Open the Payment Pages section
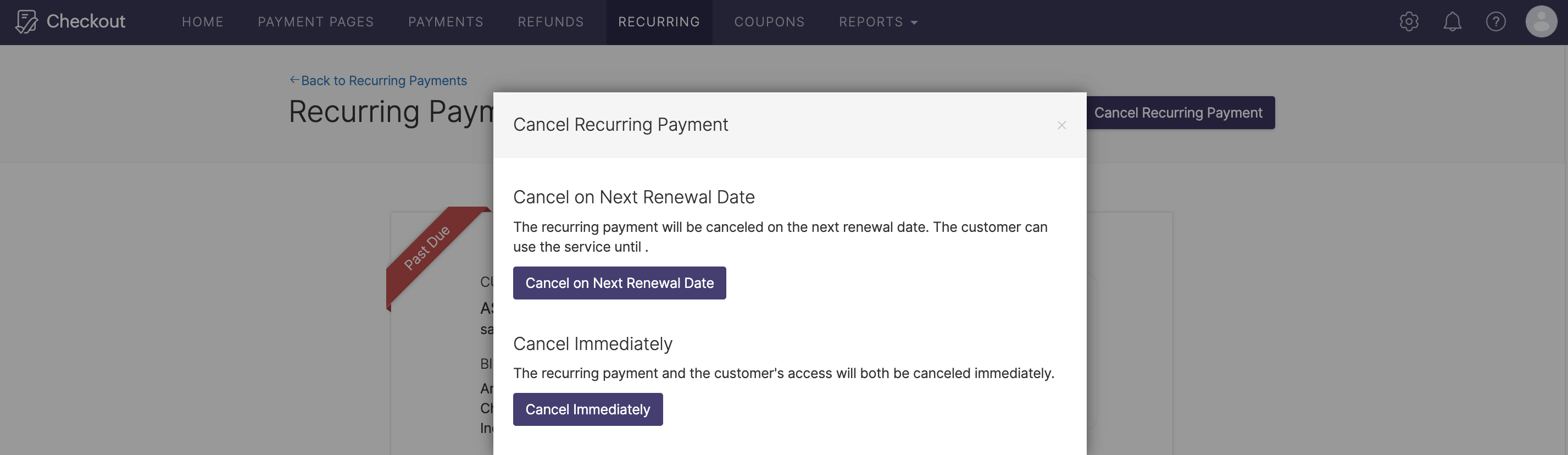Image resolution: width=1568 pixels, height=455 pixels. click(x=315, y=22)
